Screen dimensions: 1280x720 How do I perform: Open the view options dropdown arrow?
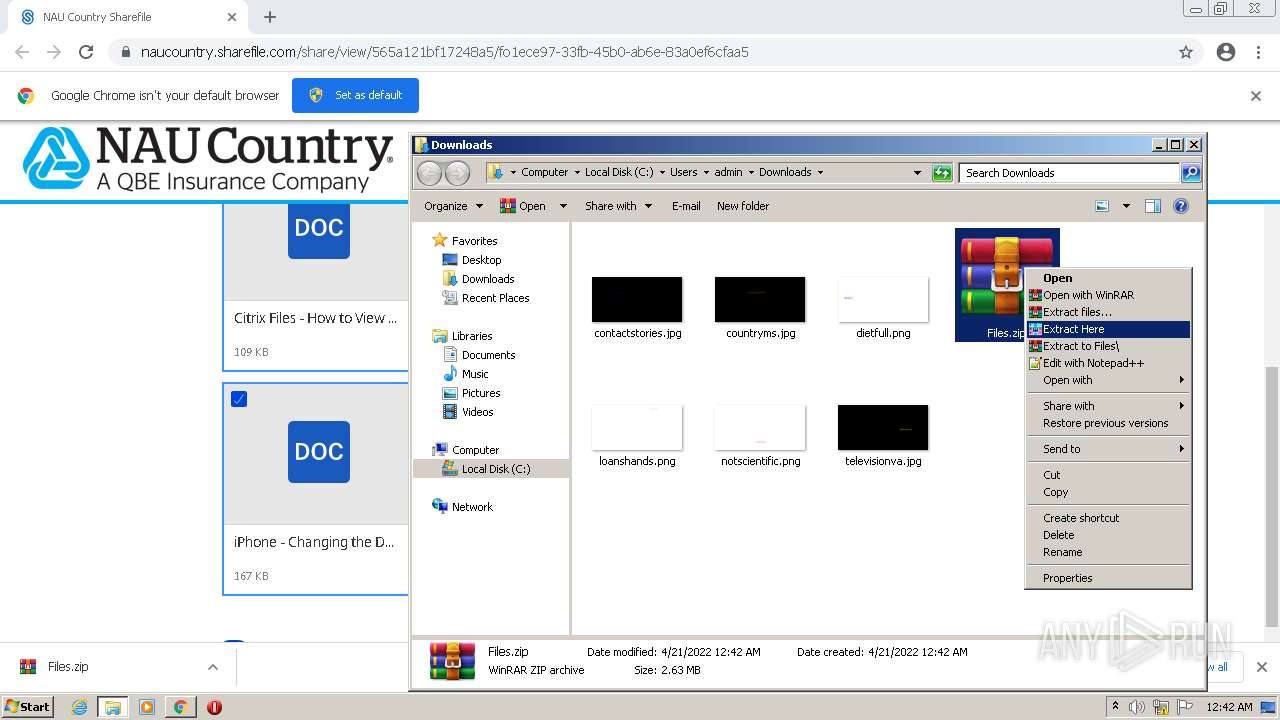pyautogui.click(x=1126, y=206)
